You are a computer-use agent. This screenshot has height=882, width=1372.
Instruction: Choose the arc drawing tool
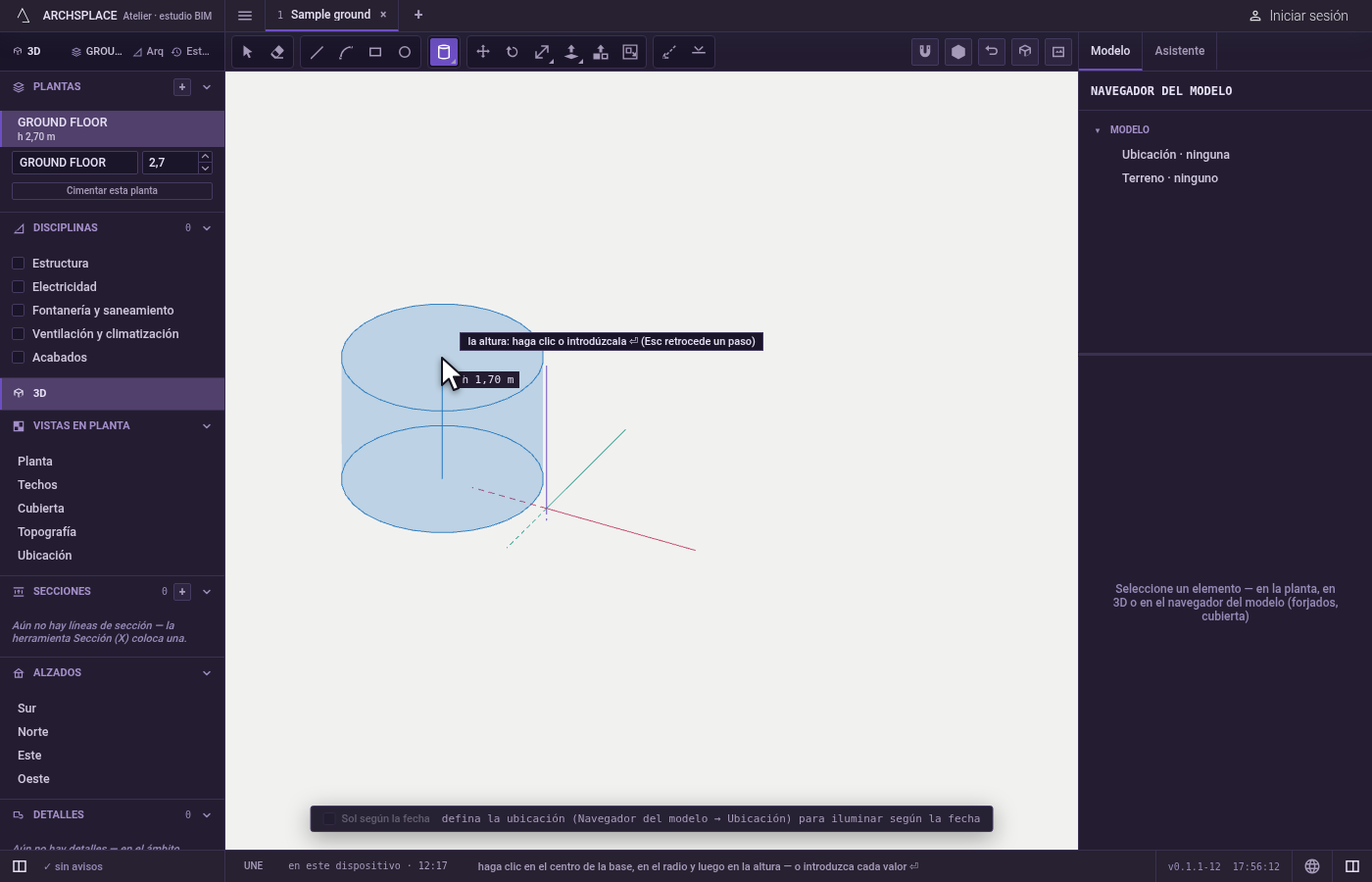tap(346, 52)
